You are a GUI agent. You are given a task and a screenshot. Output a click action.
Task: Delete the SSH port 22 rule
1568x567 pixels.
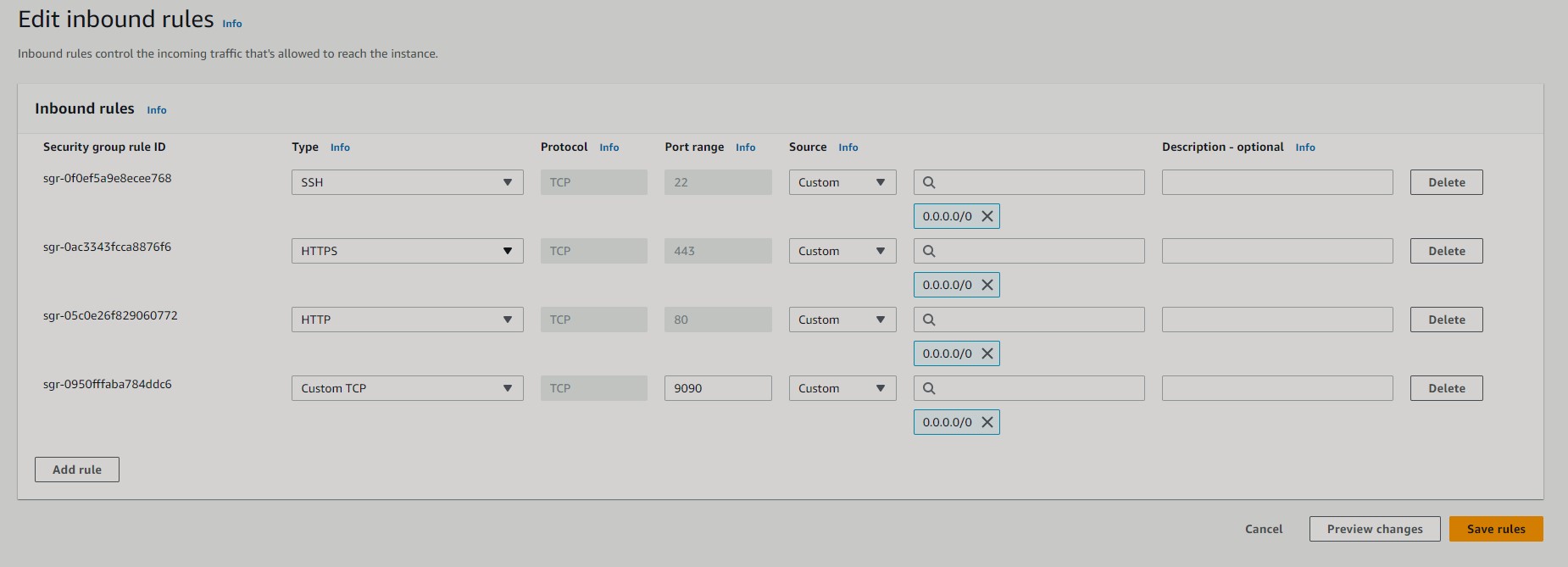coord(1446,182)
